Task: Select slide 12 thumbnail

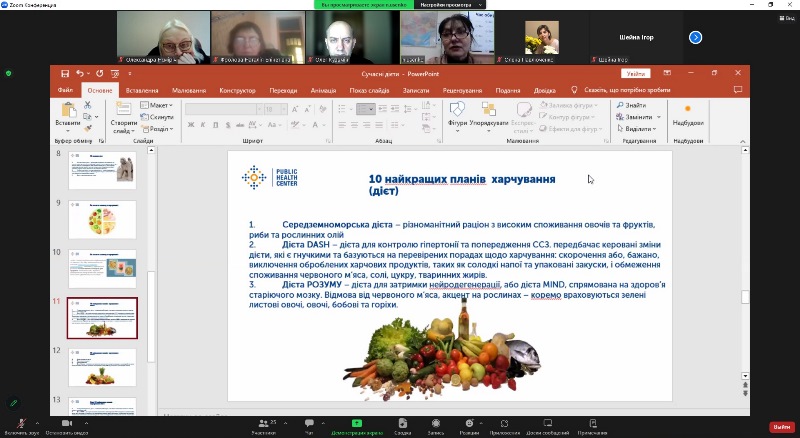Action: click(x=102, y=368)
